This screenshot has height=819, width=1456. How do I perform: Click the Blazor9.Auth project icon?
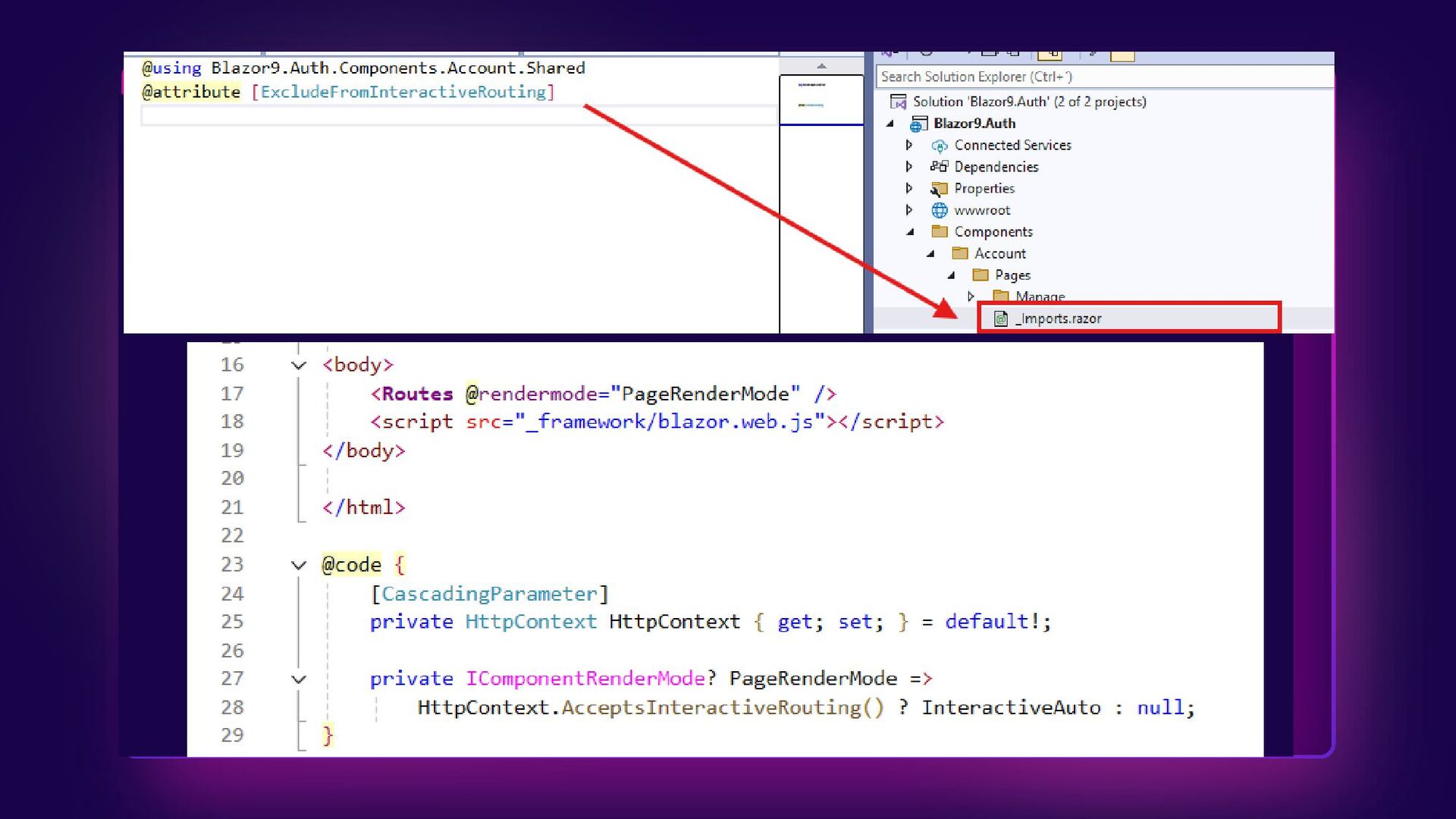click(x=918, y=124)
